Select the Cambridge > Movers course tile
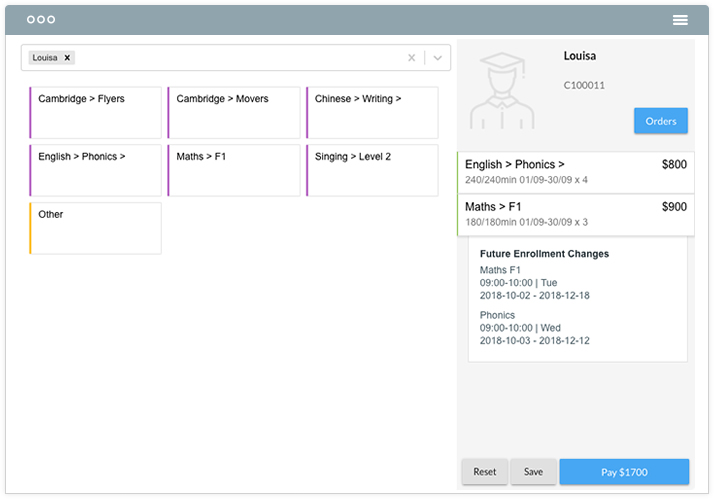714x499 pixels. click(x=234, y=112)
